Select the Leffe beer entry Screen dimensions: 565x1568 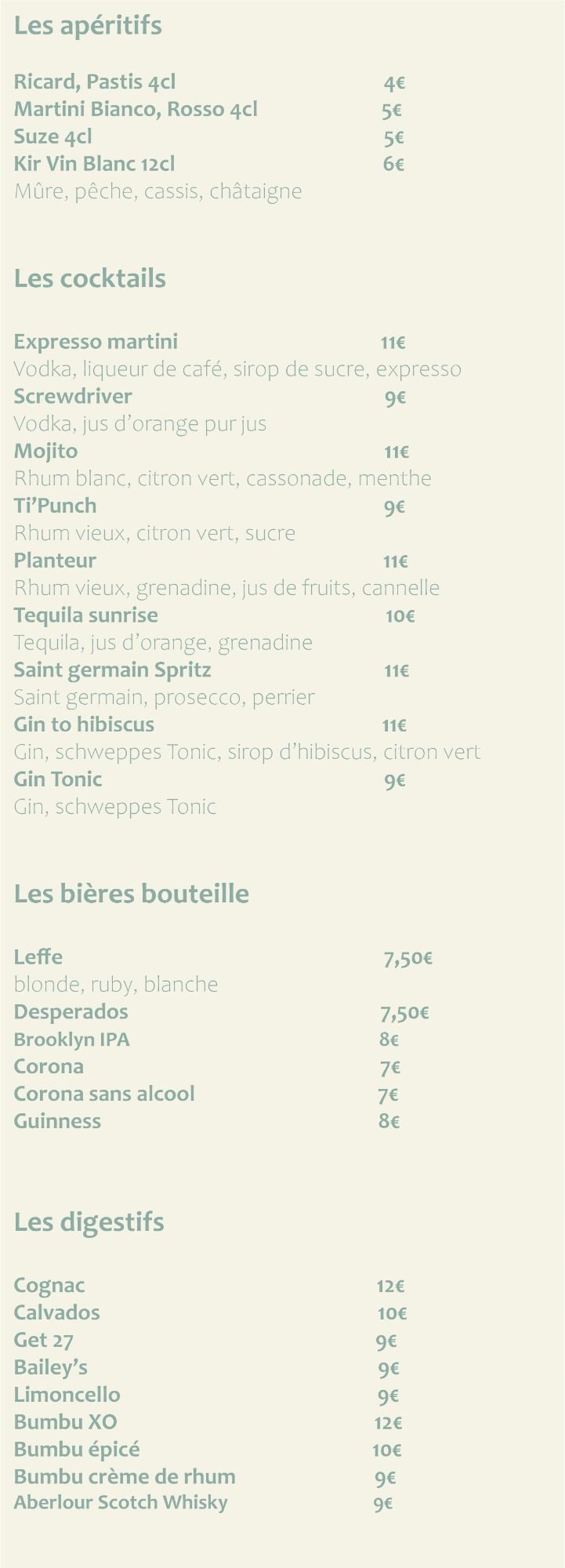tap(38, 957)
